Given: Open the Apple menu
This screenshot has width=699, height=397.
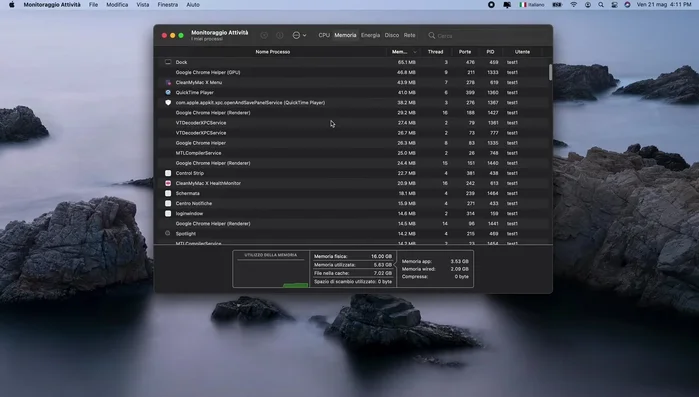Looking at the screenshot, I should (x=12, y=4).
